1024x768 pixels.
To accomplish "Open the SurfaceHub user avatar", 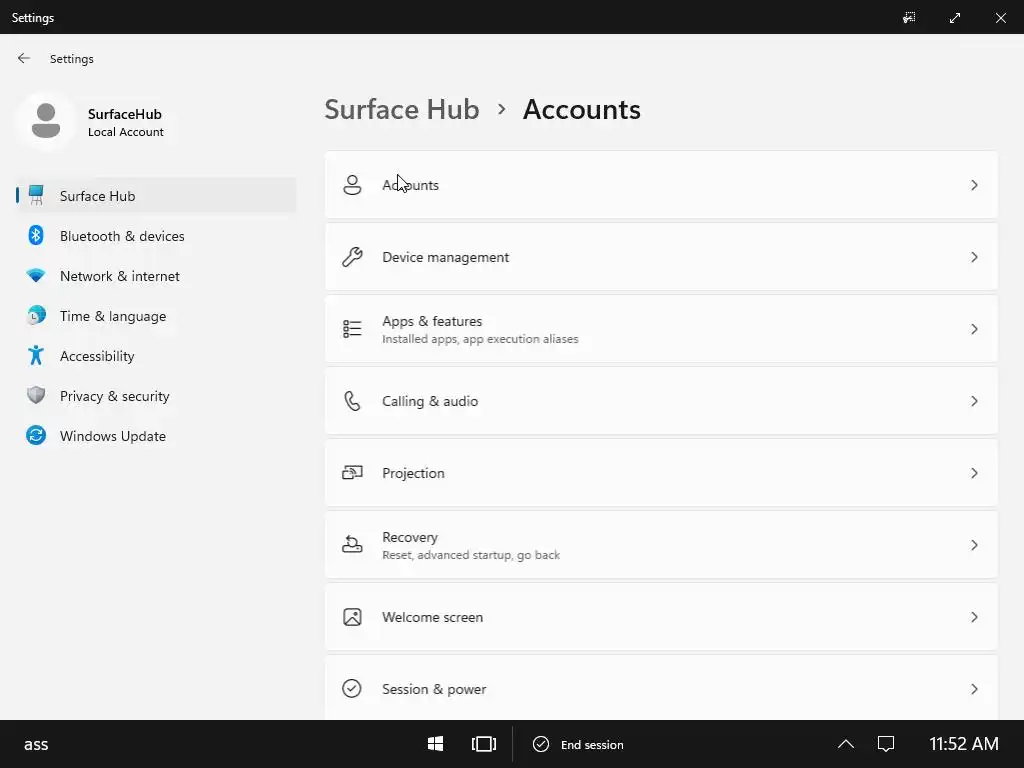I will pyautogui.click(x=46, y=121).
